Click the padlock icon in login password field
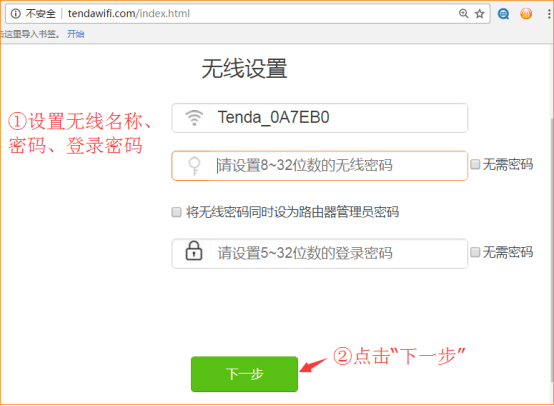This screenshot has width=554, height=406. (x=194, y=251)
